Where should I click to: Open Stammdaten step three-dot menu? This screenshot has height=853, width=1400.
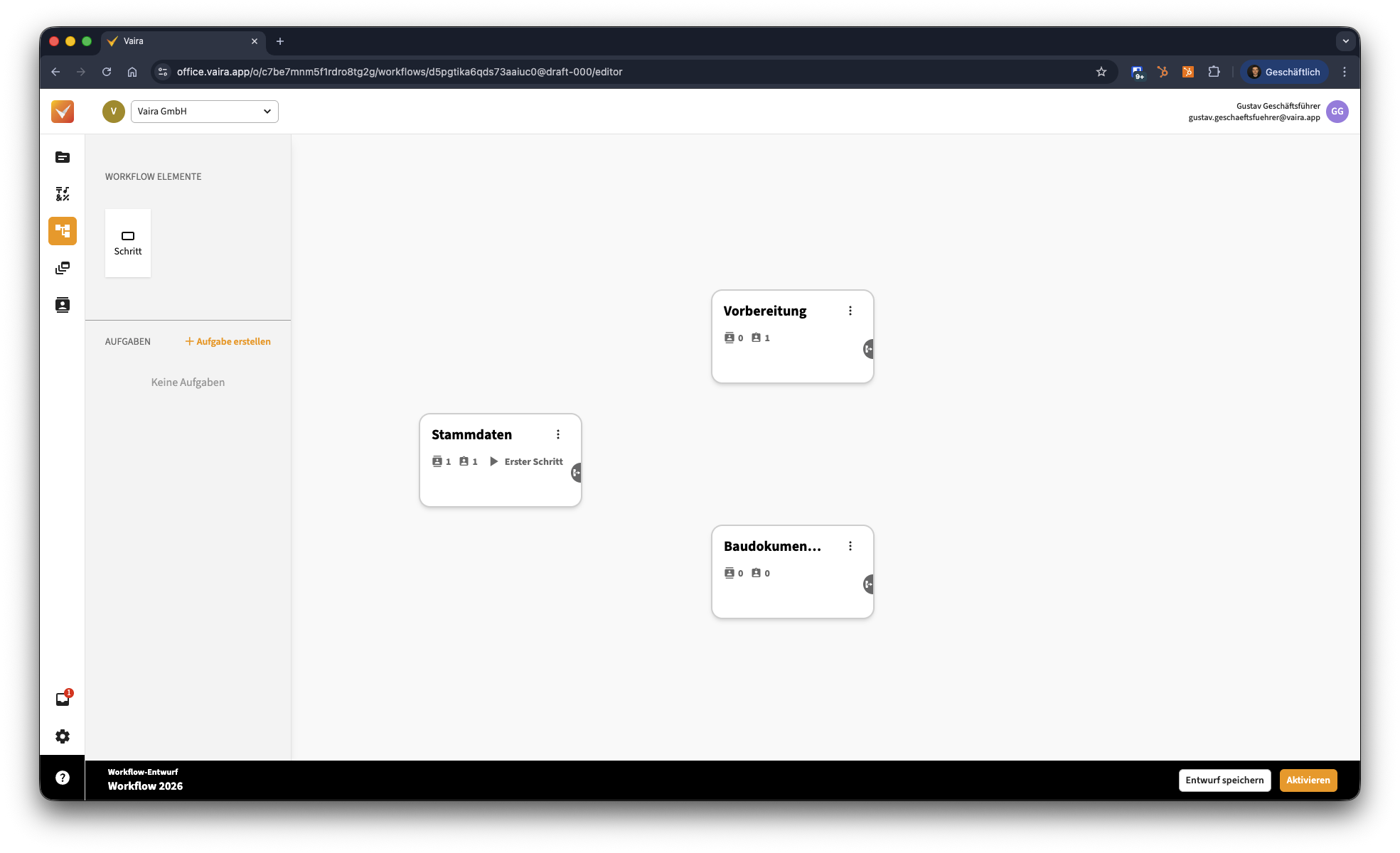(558, 434)
